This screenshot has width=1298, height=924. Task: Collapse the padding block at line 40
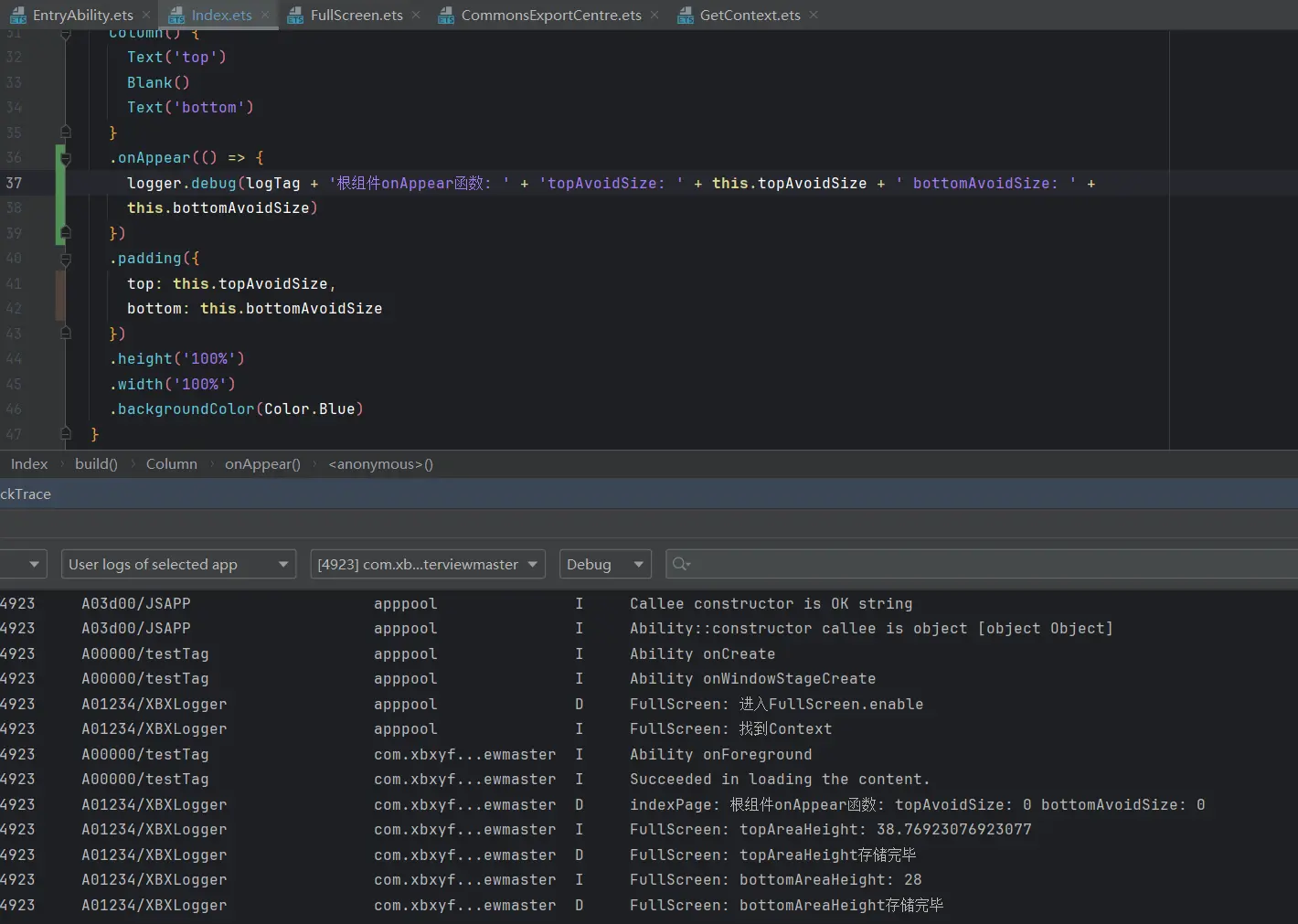point(66,259)
